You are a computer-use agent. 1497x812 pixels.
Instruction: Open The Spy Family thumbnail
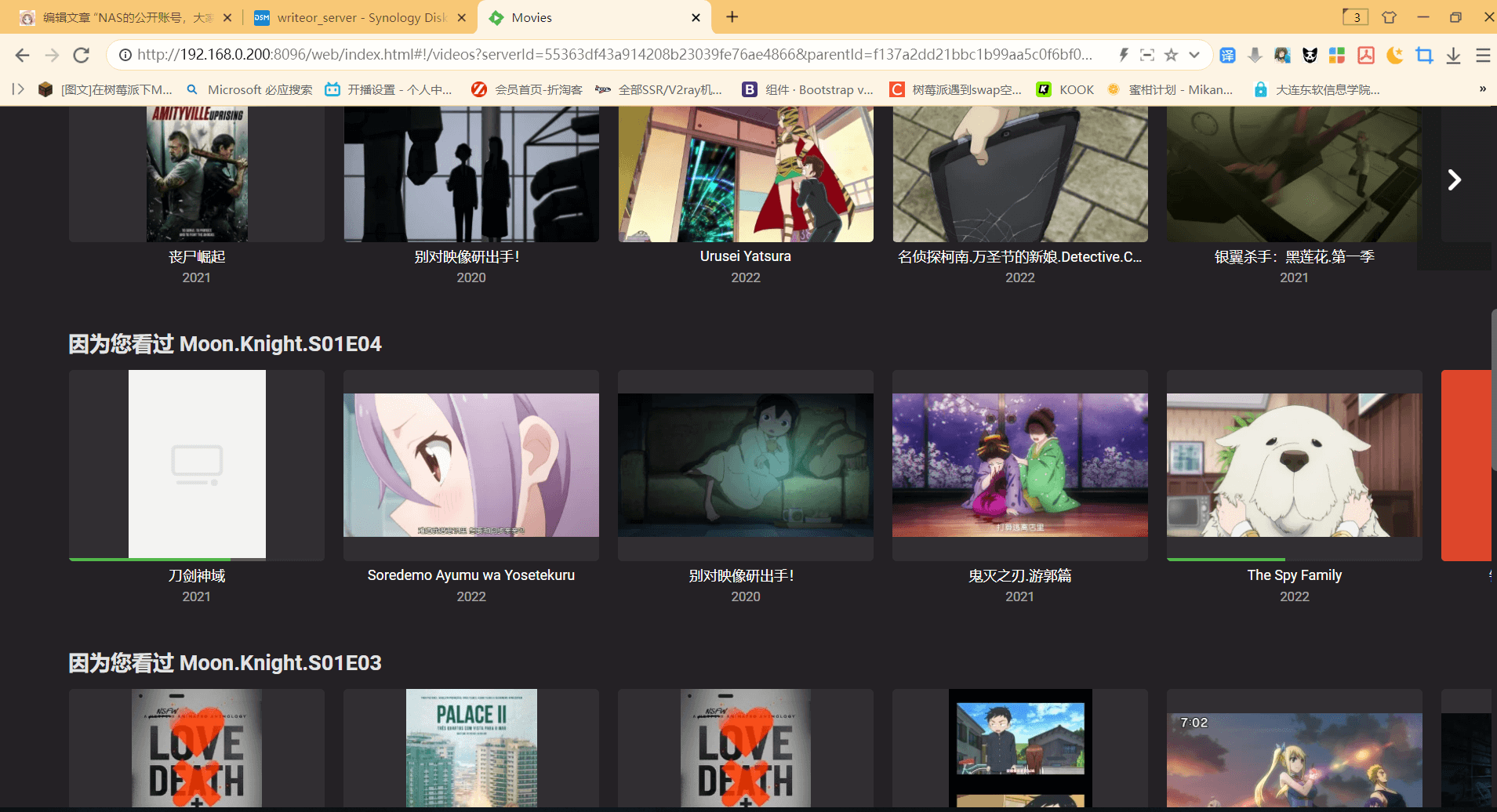coord(1295,465)
